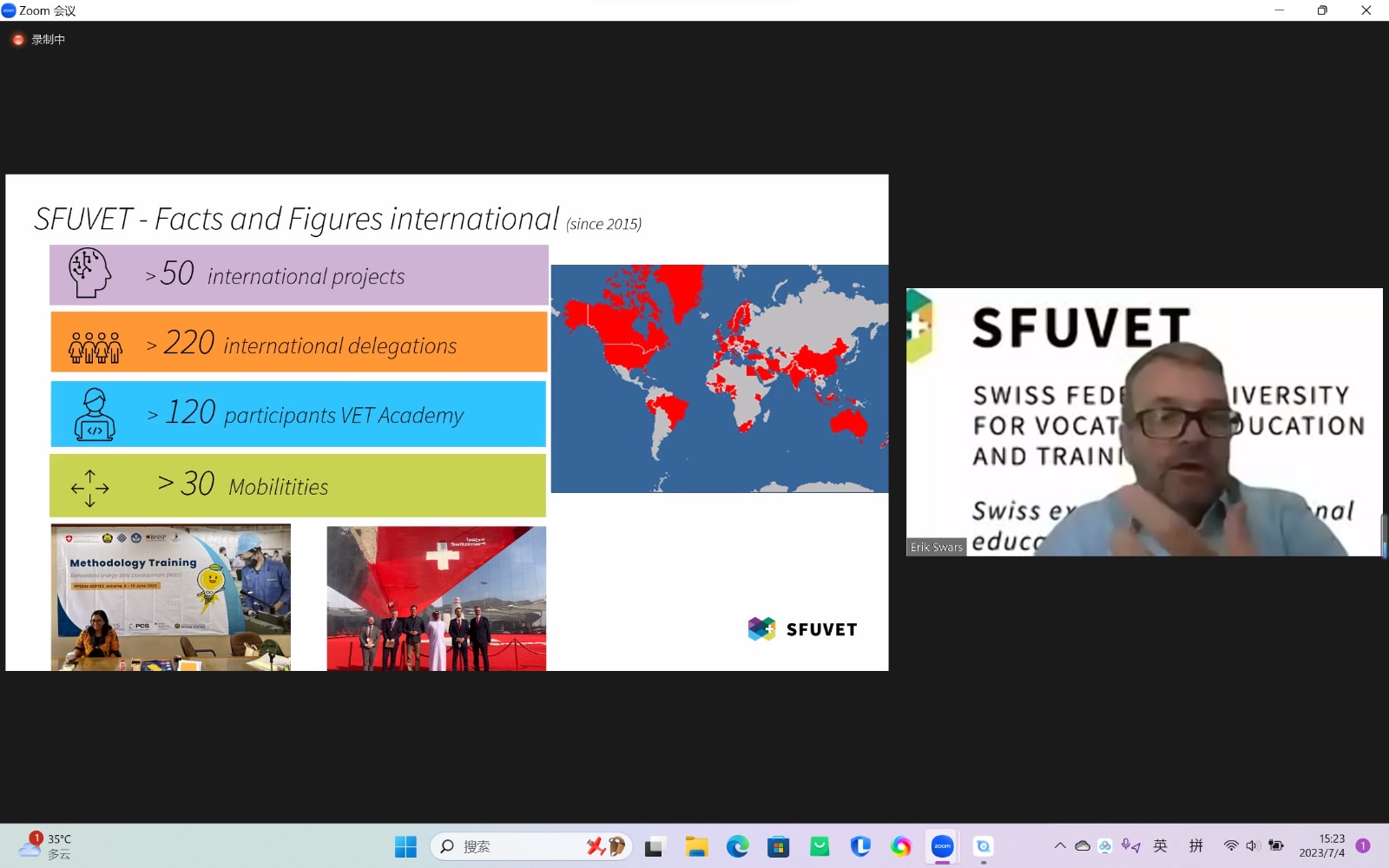Click the group of people icon

click(95, 347)
